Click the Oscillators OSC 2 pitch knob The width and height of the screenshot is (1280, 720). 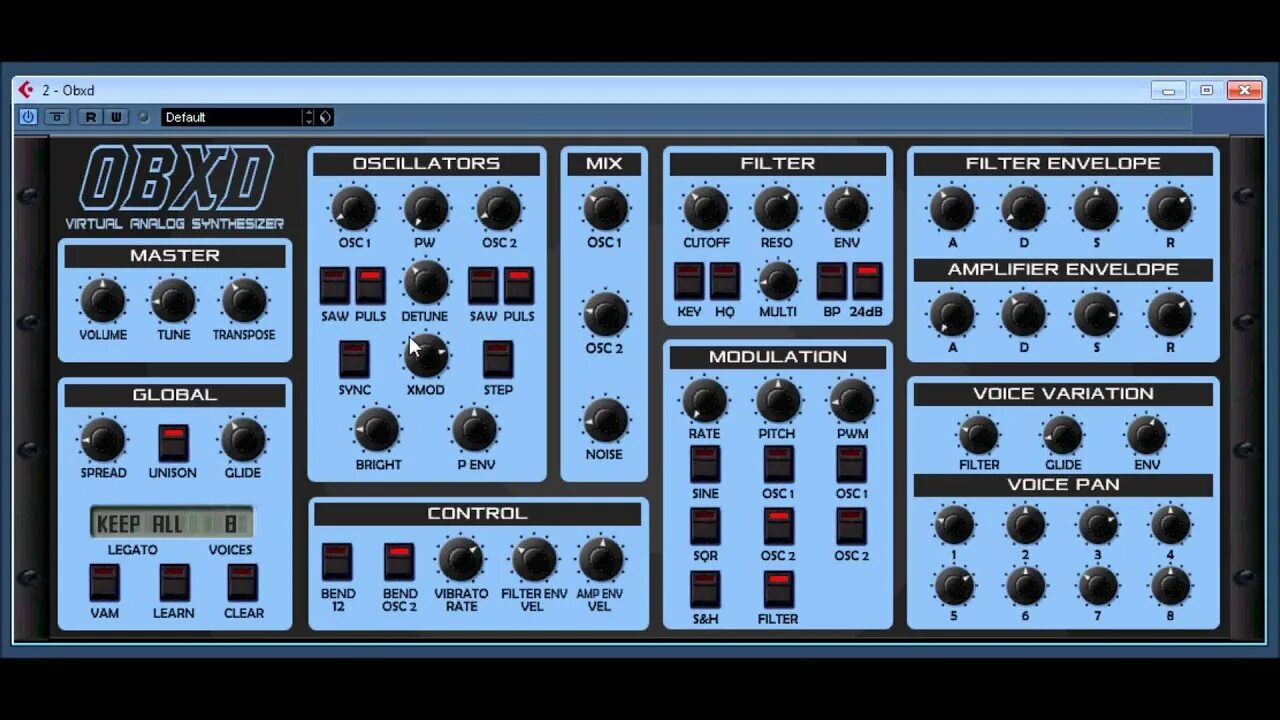tap(499, 209)
